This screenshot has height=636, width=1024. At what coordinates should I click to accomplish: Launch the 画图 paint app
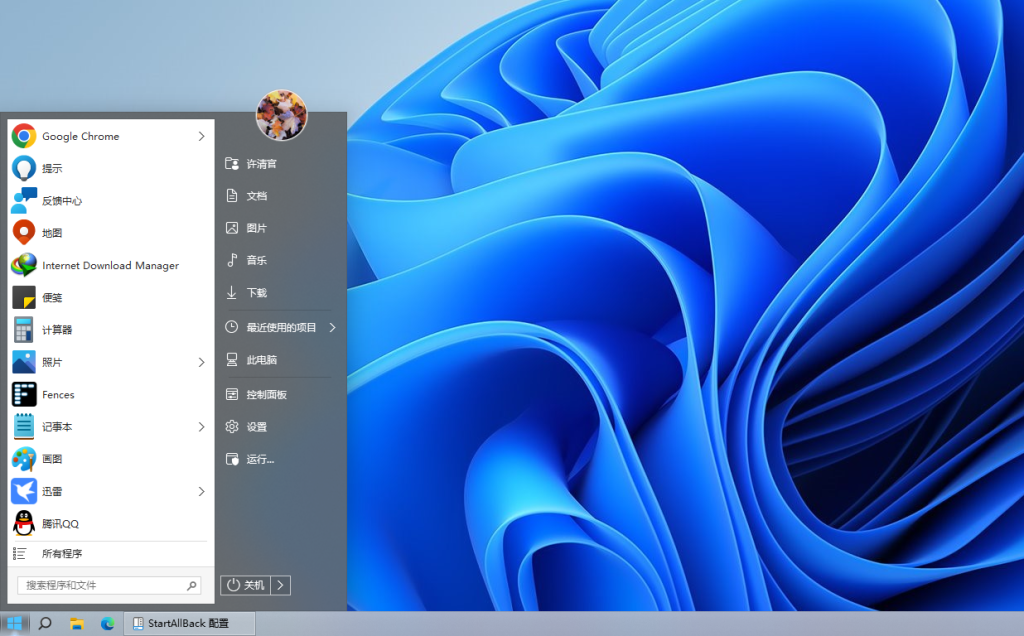(x=52, y=458)
